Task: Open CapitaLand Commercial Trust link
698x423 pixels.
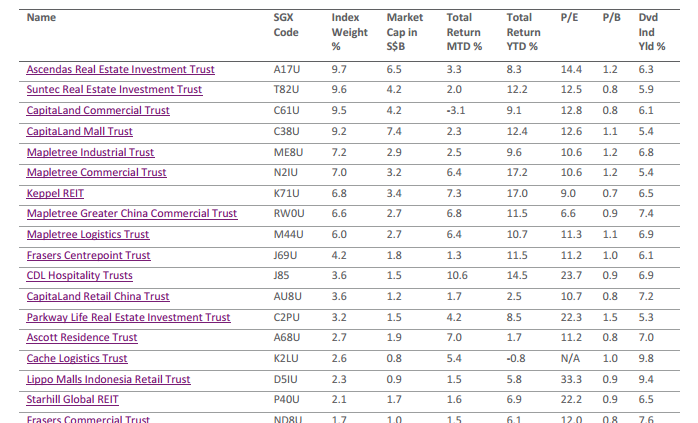Action: pyautogui.click(x=97, y=111)
